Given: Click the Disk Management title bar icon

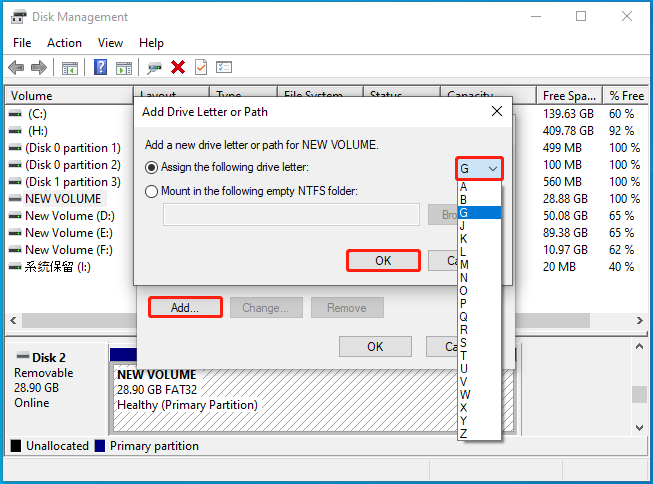Looking at the screenshot, I should [x=18, y=17].
